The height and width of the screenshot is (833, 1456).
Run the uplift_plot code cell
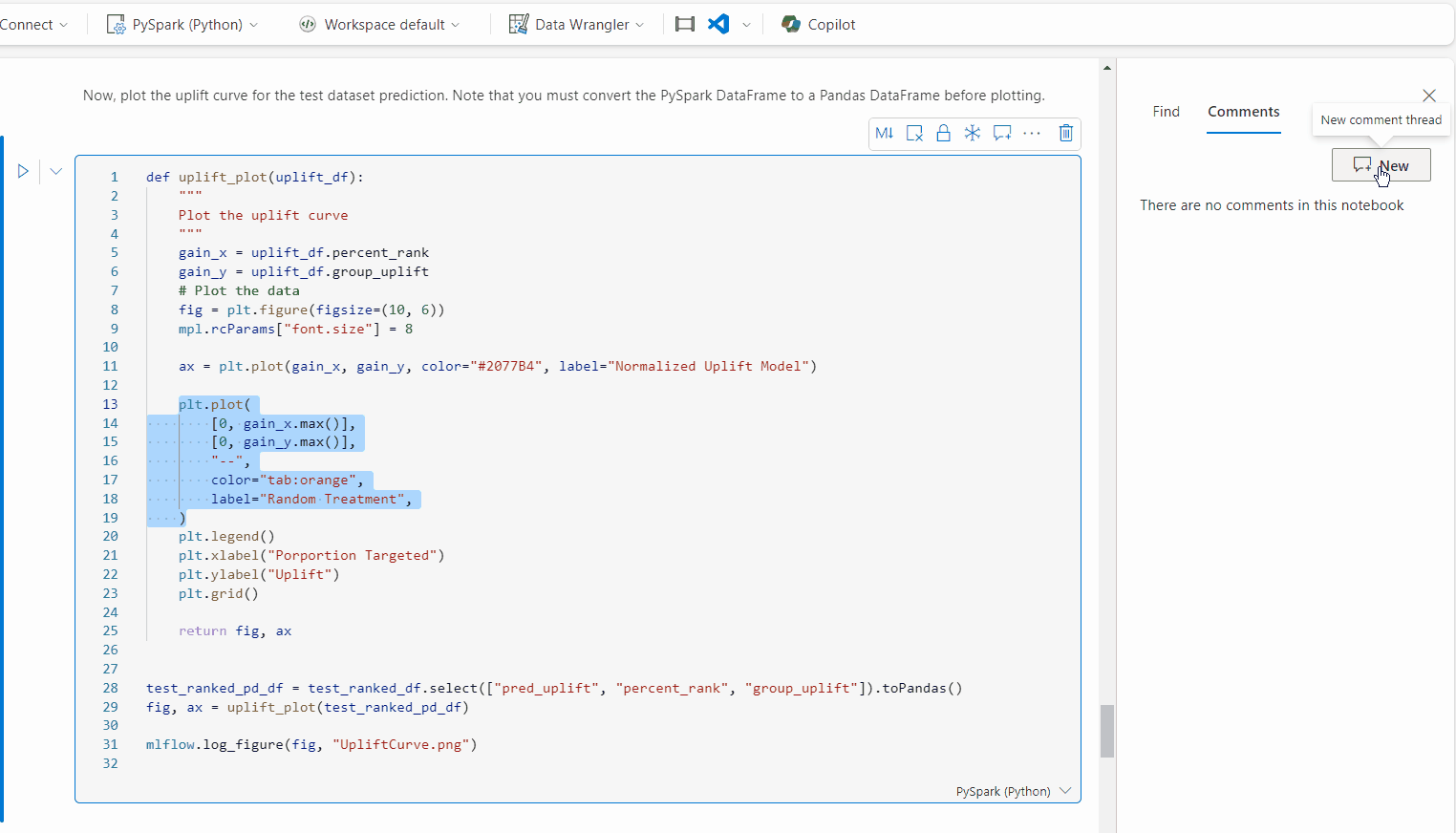23,171
